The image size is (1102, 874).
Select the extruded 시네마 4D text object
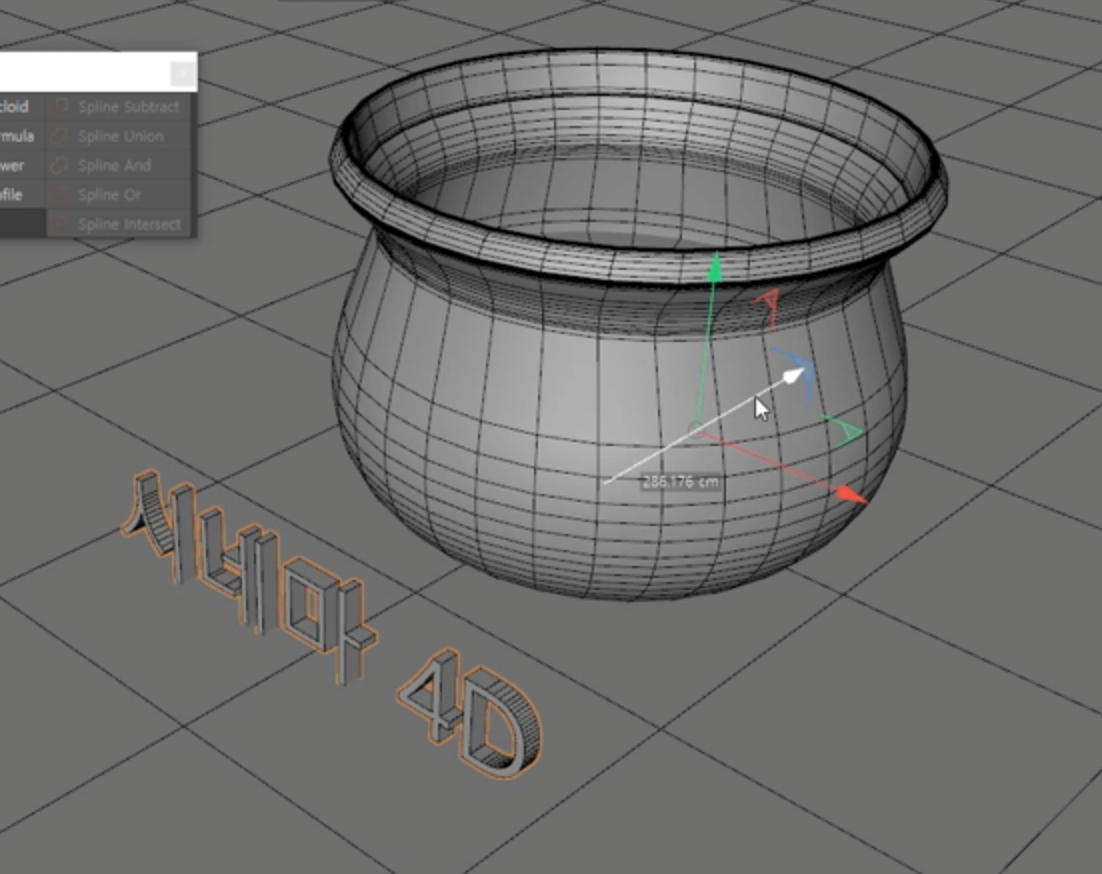[x=330, y=625]
